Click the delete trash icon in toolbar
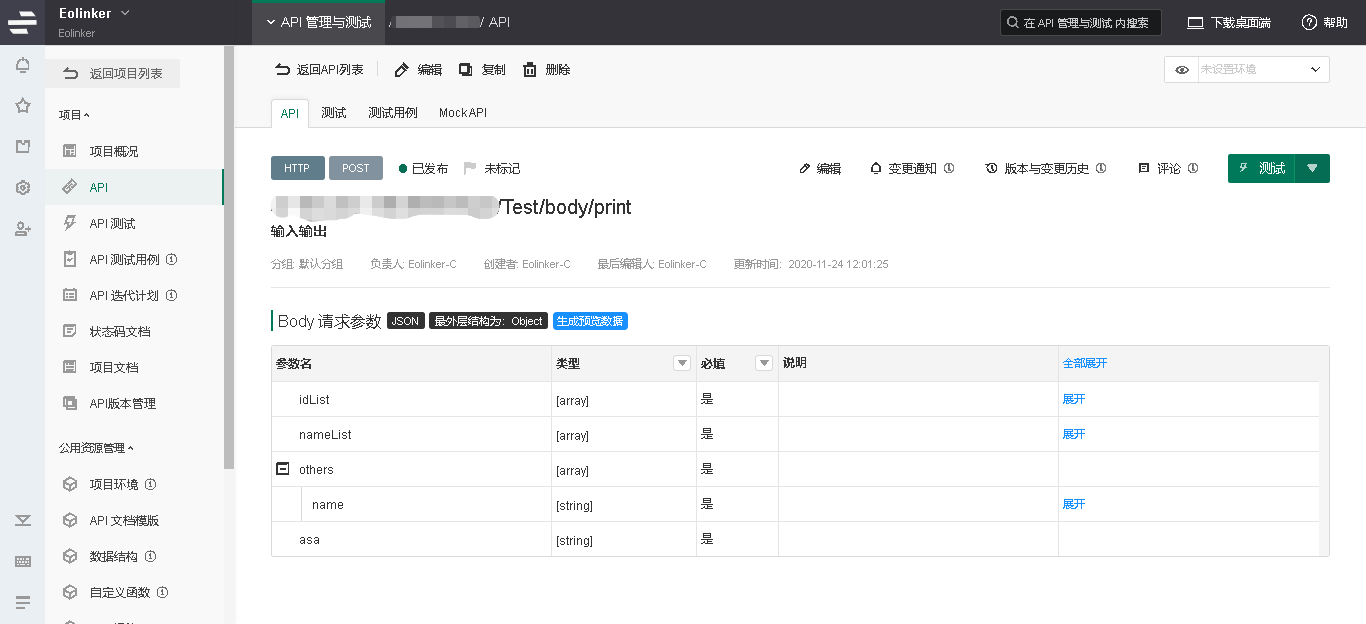The image size is (1366, 624). 530,70
